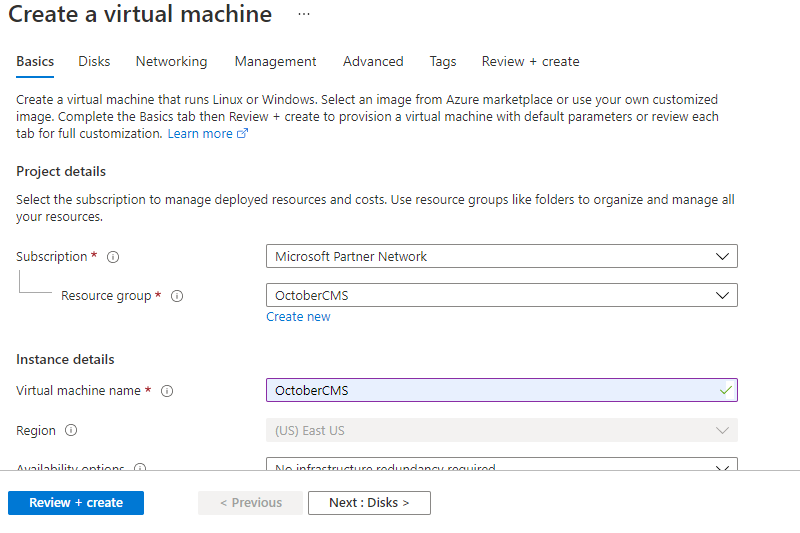Click the Create new resource group link
This screenshot has height=533, width=800.
(298, 317)
